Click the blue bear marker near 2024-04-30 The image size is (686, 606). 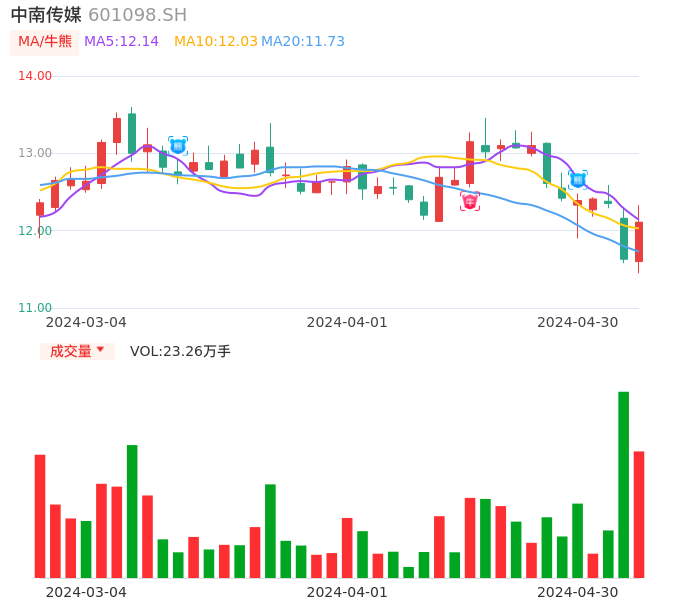tap(578, 180)
